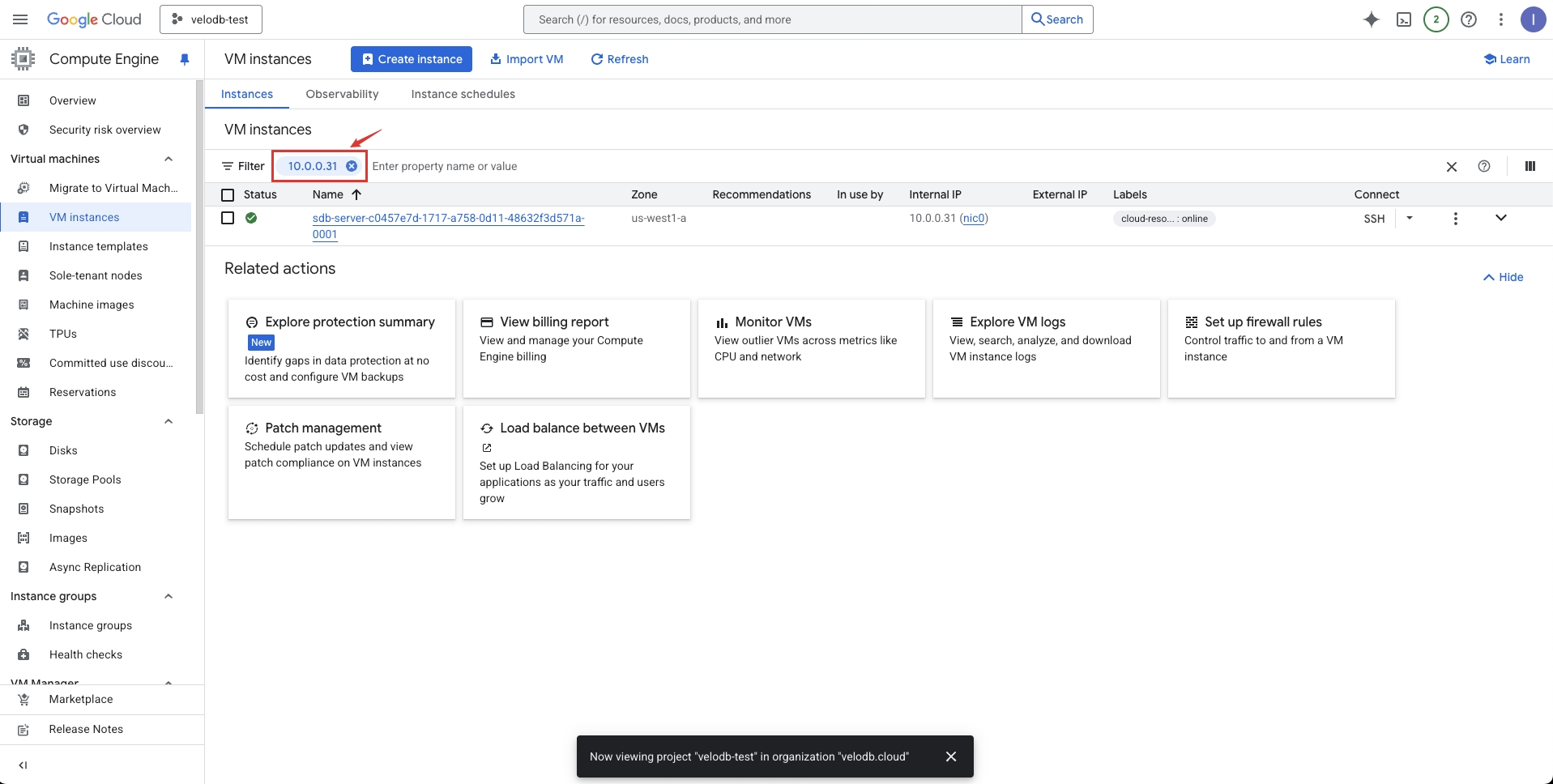Screen dimensions: 1553x784
Task: Click the main navigation hamburger menu
Action: (21, 19)
